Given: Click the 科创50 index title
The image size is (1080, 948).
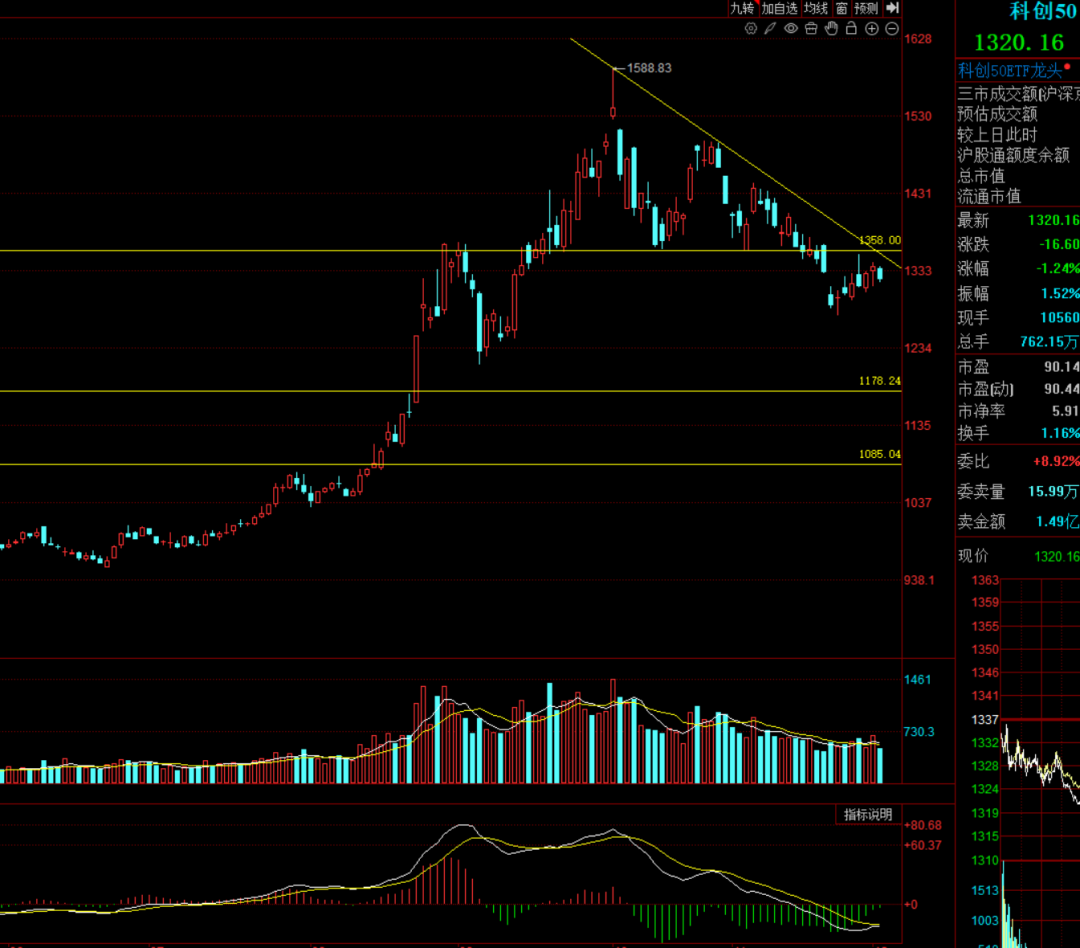Looking at the screenshot, I should tap(1030, 12).
